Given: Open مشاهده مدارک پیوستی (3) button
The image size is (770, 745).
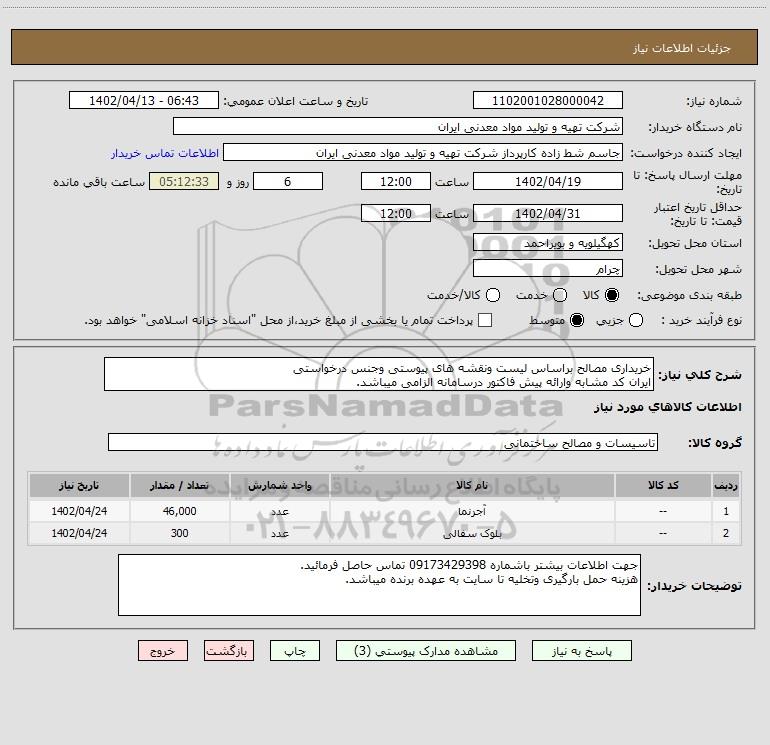Looking at the screenshot, I should (426, 651).
